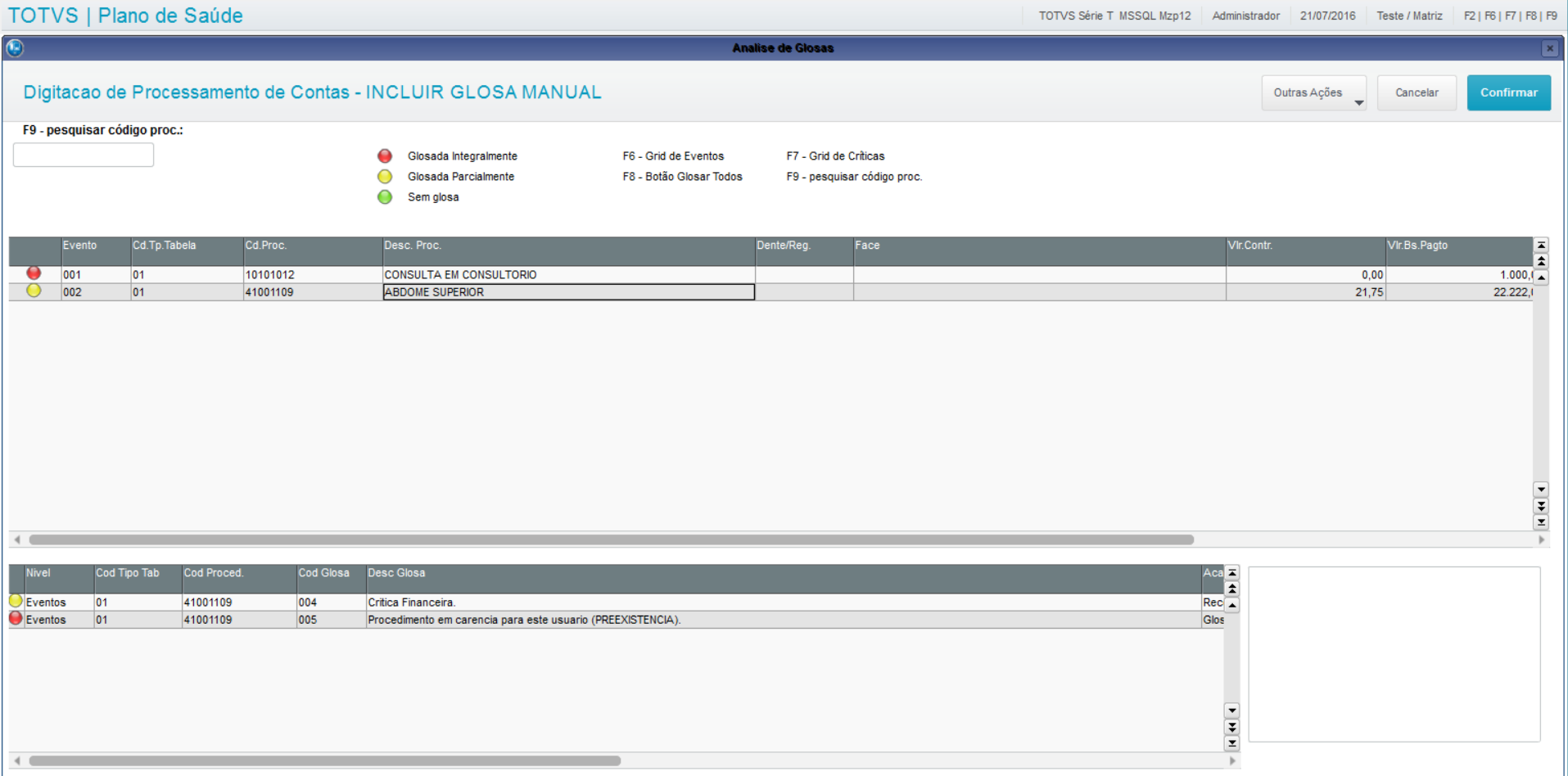Click the glosas grid left scroll arrow

point(16,760)
